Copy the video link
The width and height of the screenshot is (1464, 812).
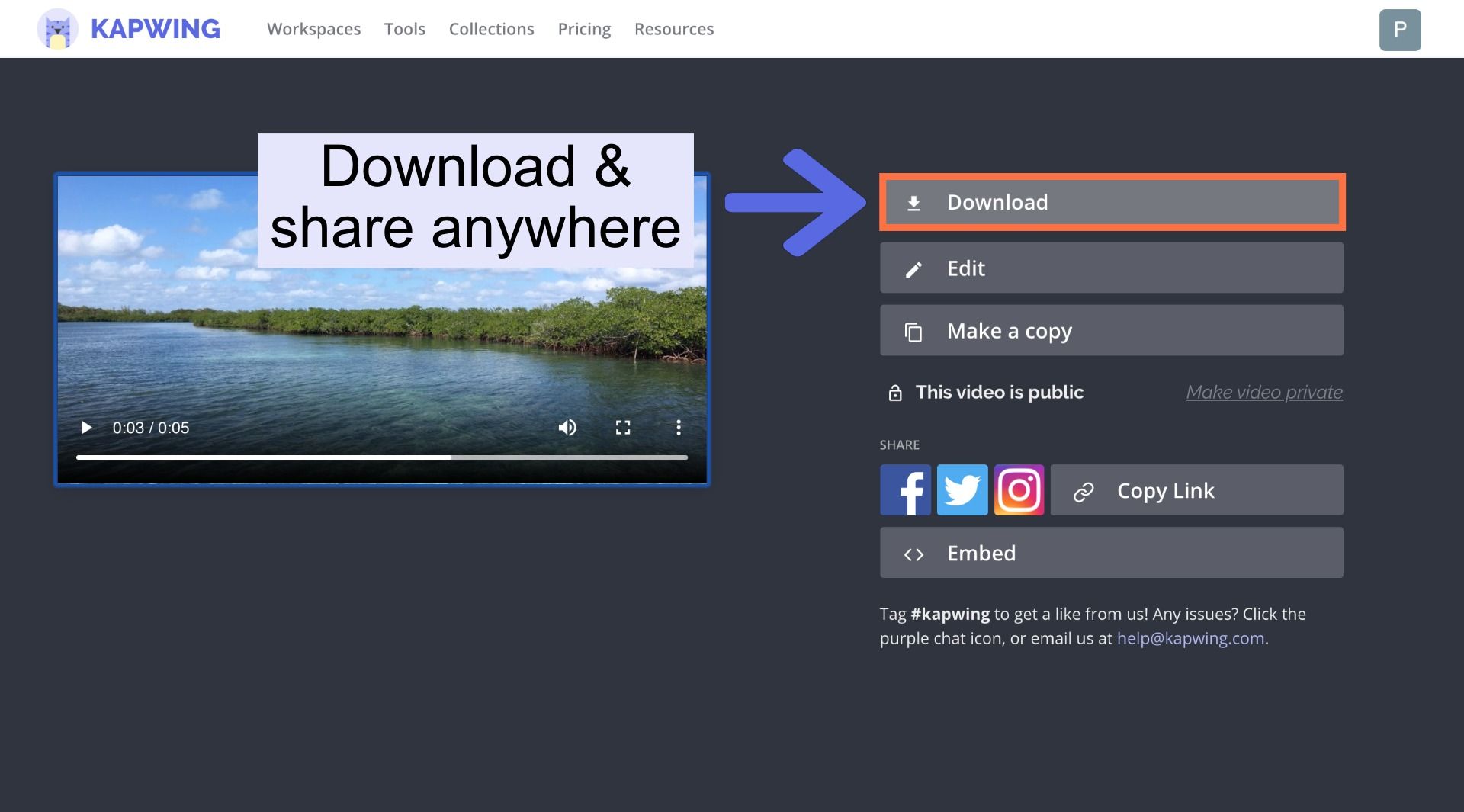pyautogui.click(x=1196, y=490)
